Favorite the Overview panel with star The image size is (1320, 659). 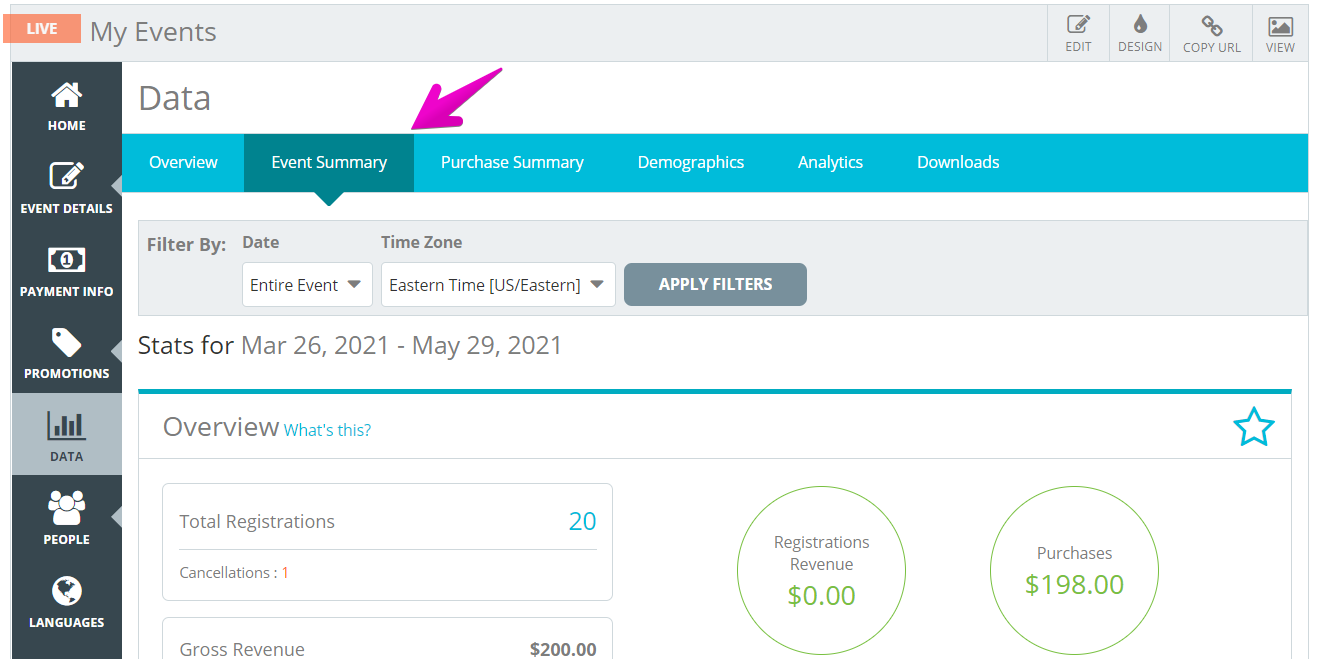pyautogui.click(x=1254, y=427)
